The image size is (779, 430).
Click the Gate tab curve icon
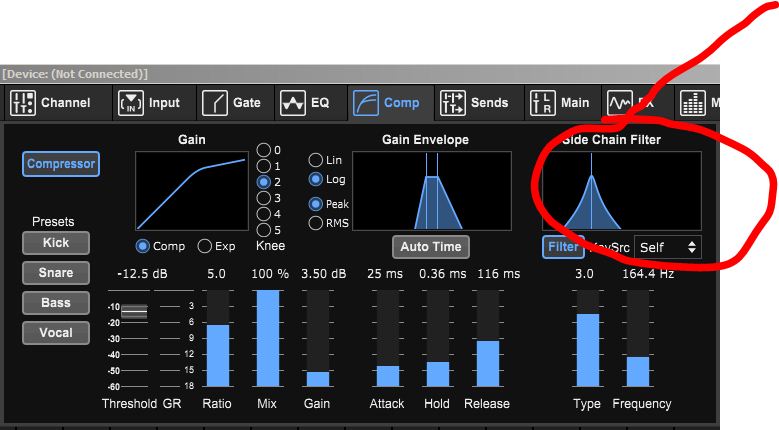click(x=215, y=103)
